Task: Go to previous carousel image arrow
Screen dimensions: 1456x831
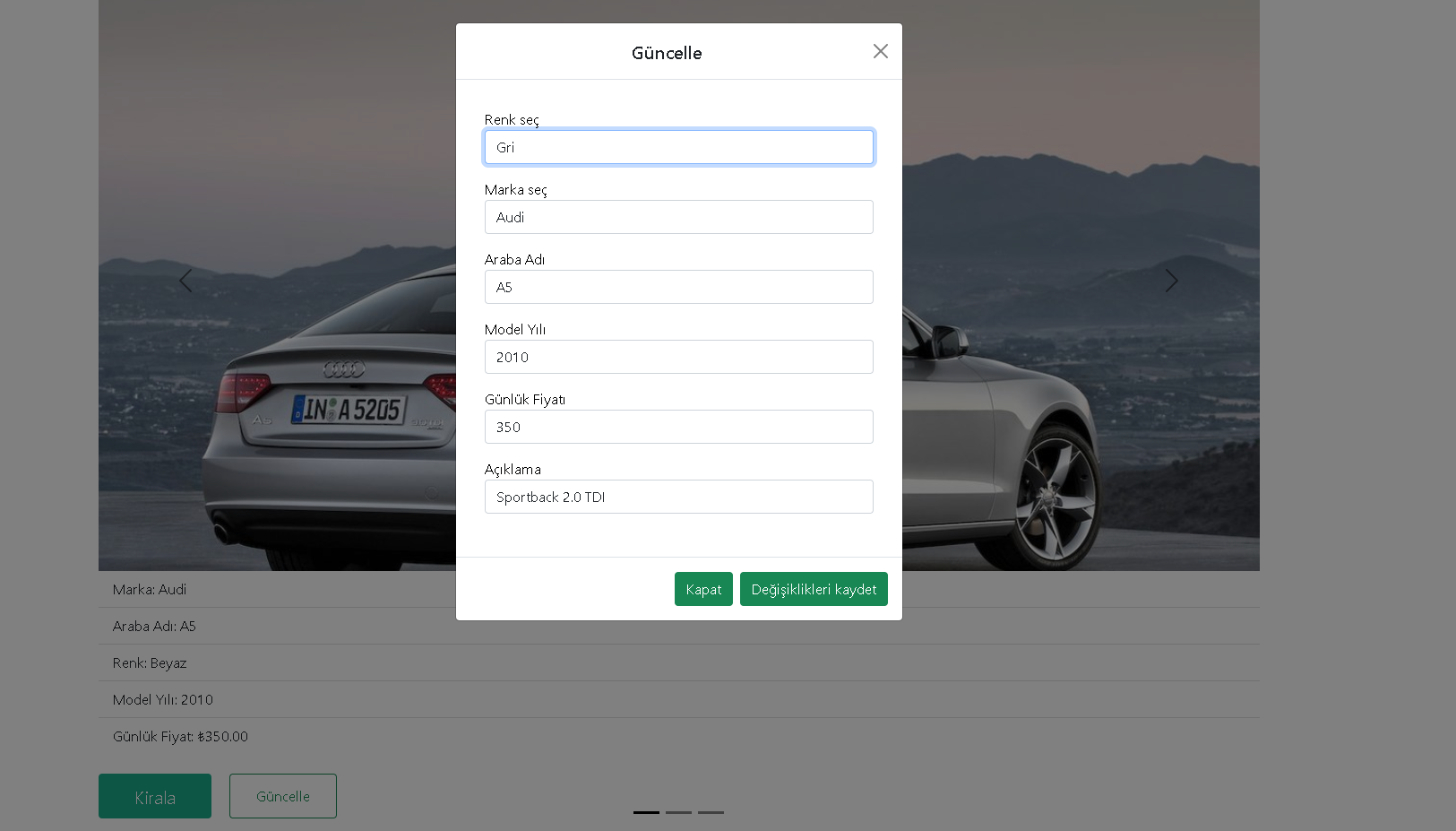Action: [185, 281]
